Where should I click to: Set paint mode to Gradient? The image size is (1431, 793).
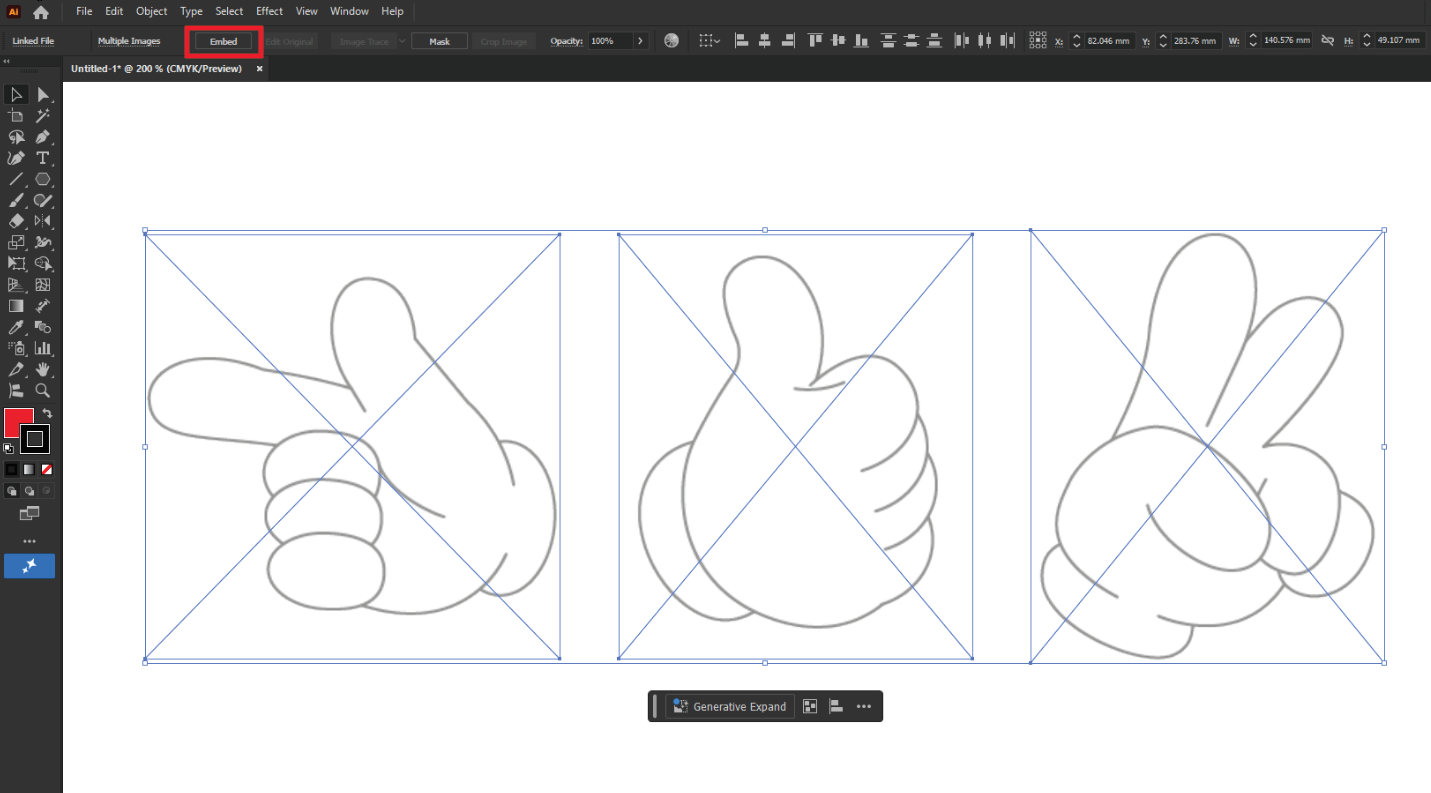pyautogui.click(x=29, y=469)
